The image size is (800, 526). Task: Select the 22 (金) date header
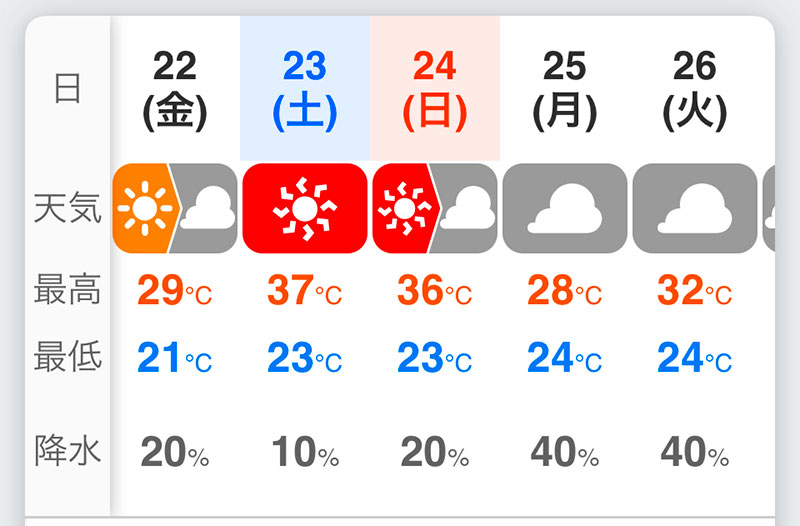(x=175, y=90)
